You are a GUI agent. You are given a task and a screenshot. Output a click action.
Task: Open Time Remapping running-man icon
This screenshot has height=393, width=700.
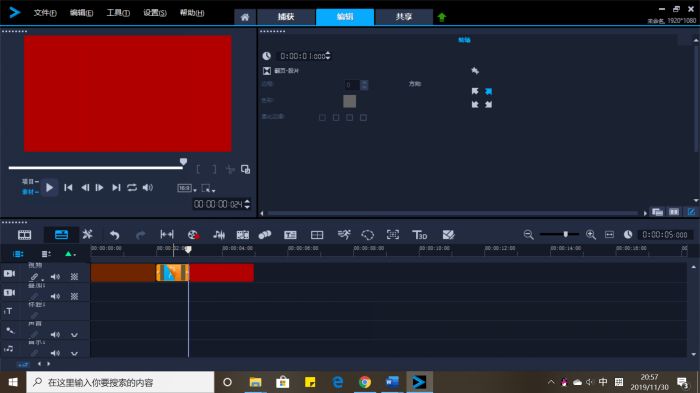[344, 234]
